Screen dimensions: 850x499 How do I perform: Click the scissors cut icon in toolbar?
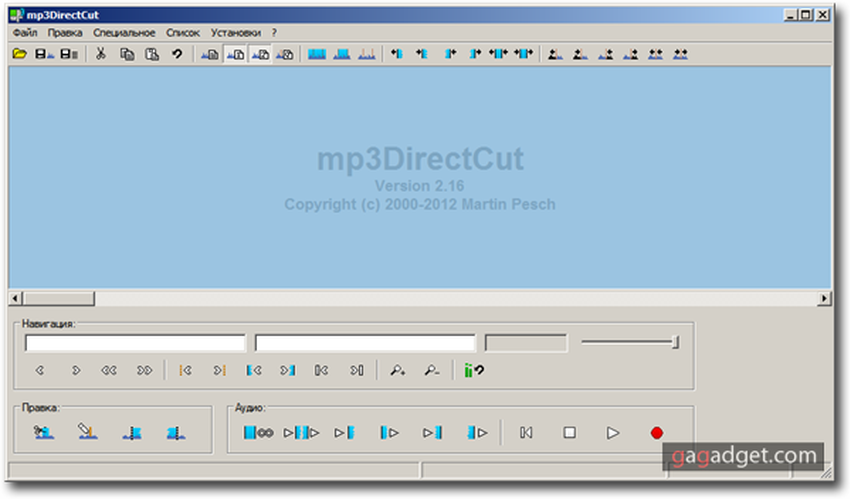click(100, 54)
